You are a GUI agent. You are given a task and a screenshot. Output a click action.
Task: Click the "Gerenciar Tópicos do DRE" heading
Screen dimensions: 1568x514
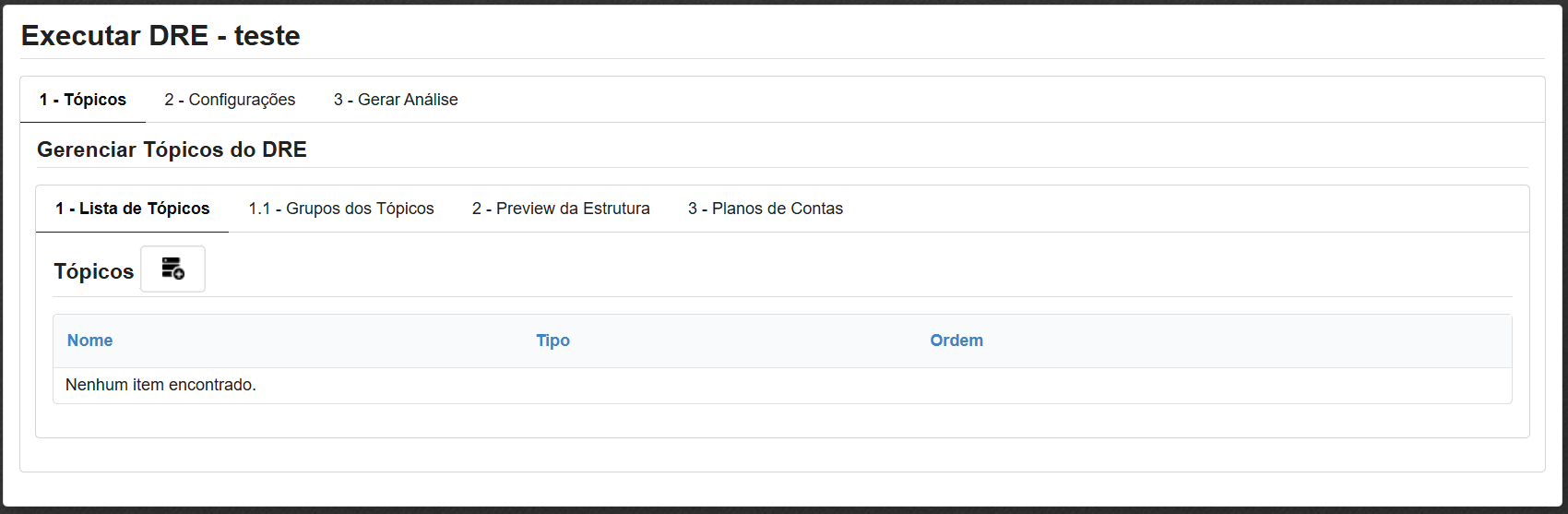click(x=172, y=149)
